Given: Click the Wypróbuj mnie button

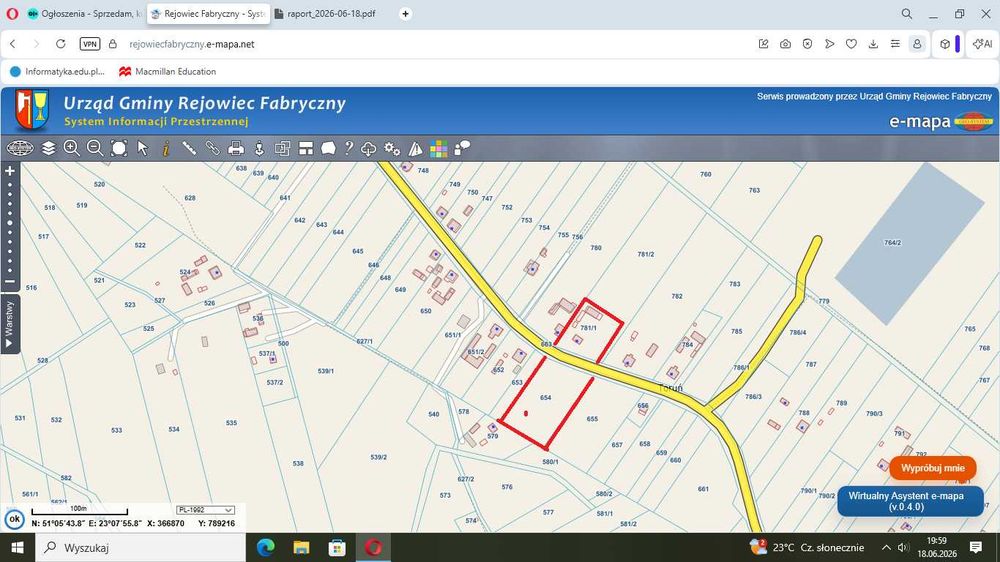Looking at the screenshot, I should click(932, 468).
